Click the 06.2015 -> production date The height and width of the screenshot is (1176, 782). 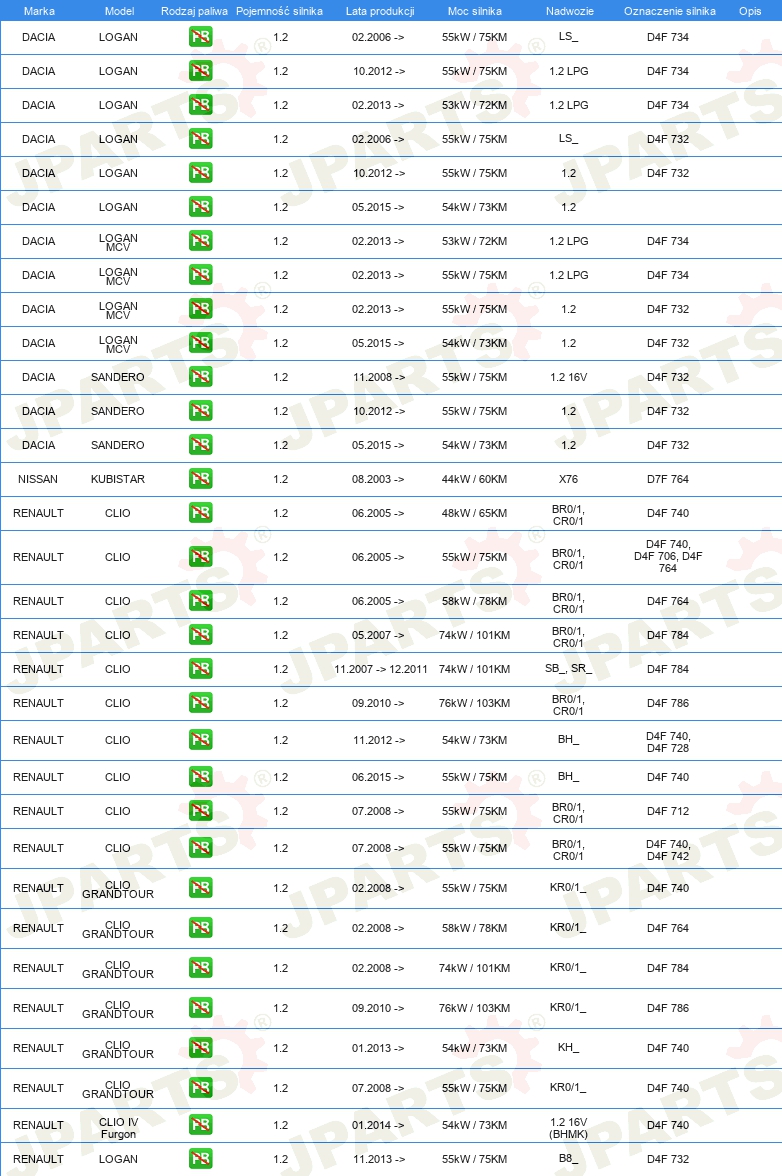[378, 777]
